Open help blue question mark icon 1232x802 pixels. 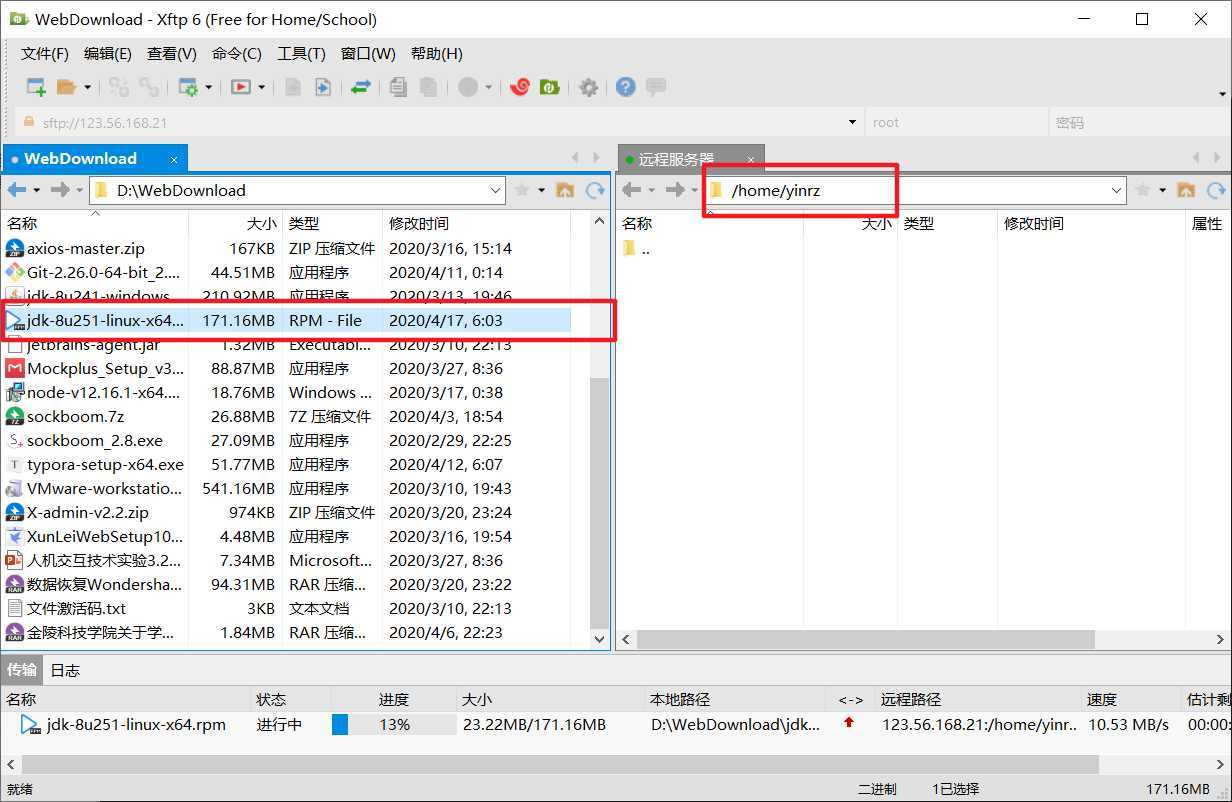pyautogui.click(x=626, y=87)
